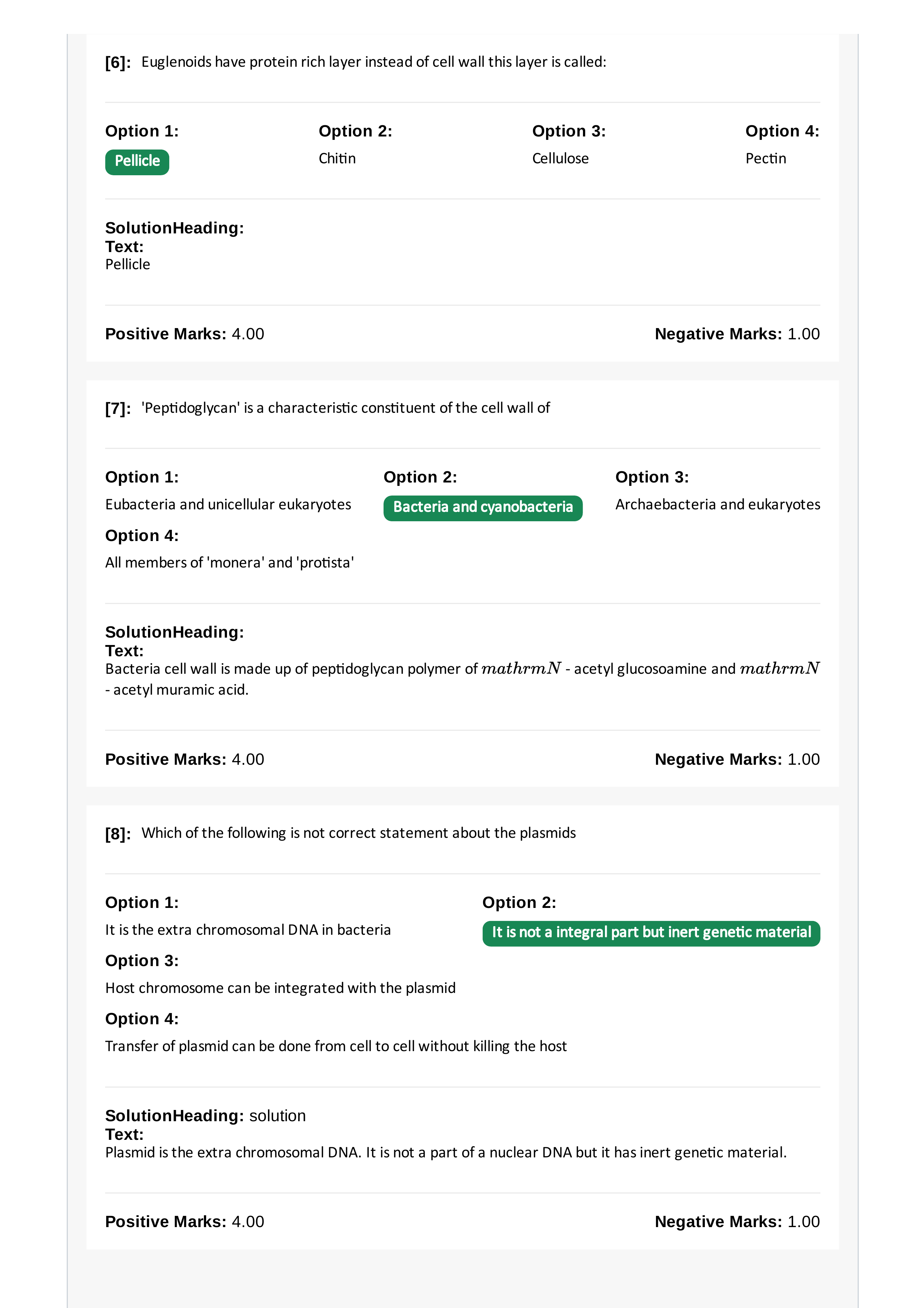This screenshot has width=924, height=1308.
Task: Click question [8] plasmids text
Action: coord(359,833)
